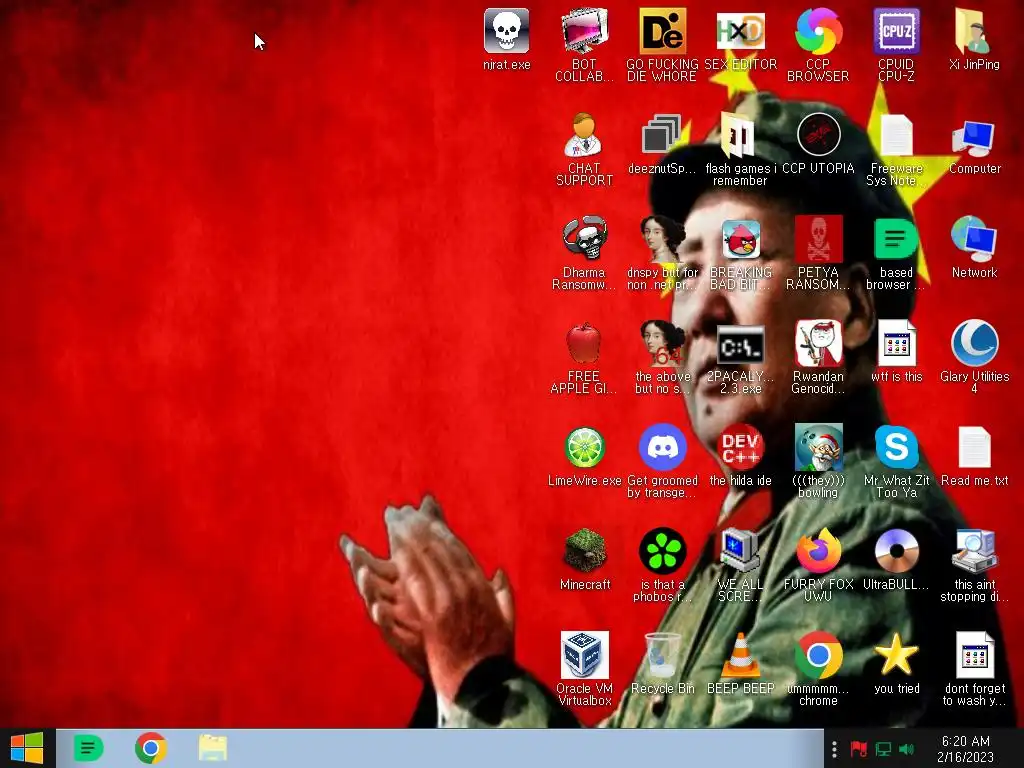Launch the BEEP BEEP VLC cone icon
The height and width of the screenshot is (768, 1024).
coord(741,655)
